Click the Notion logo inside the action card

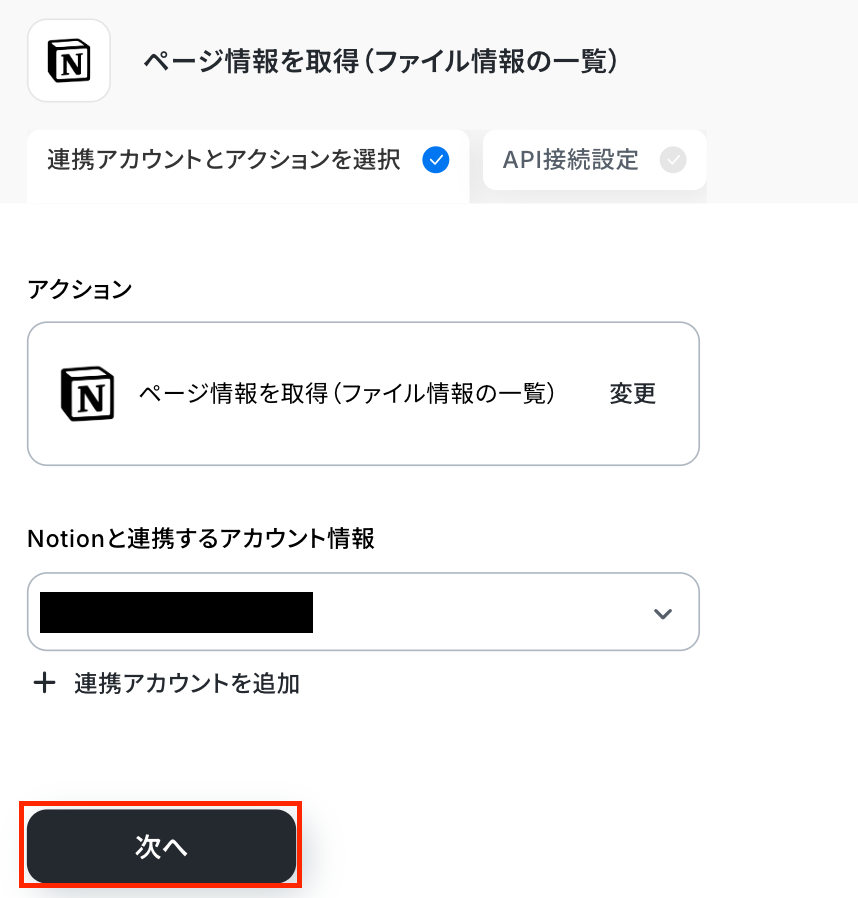87,393
